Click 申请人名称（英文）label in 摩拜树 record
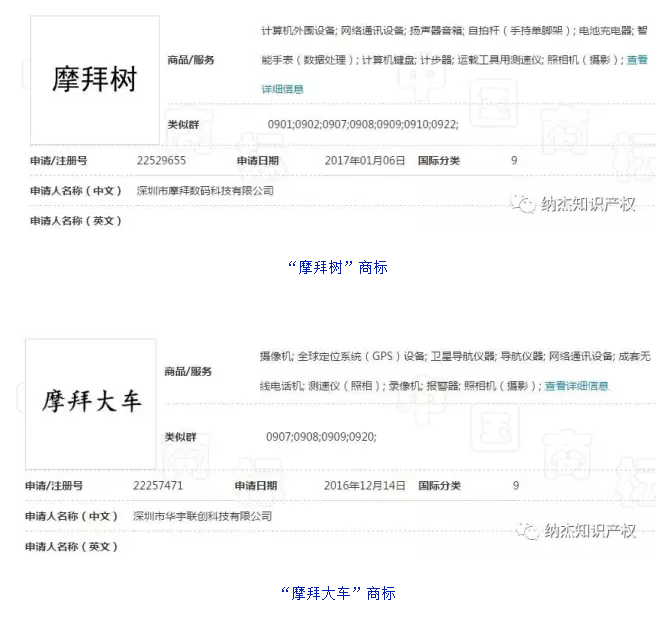This screenshot has width=668, height=629. click(76, 221)
